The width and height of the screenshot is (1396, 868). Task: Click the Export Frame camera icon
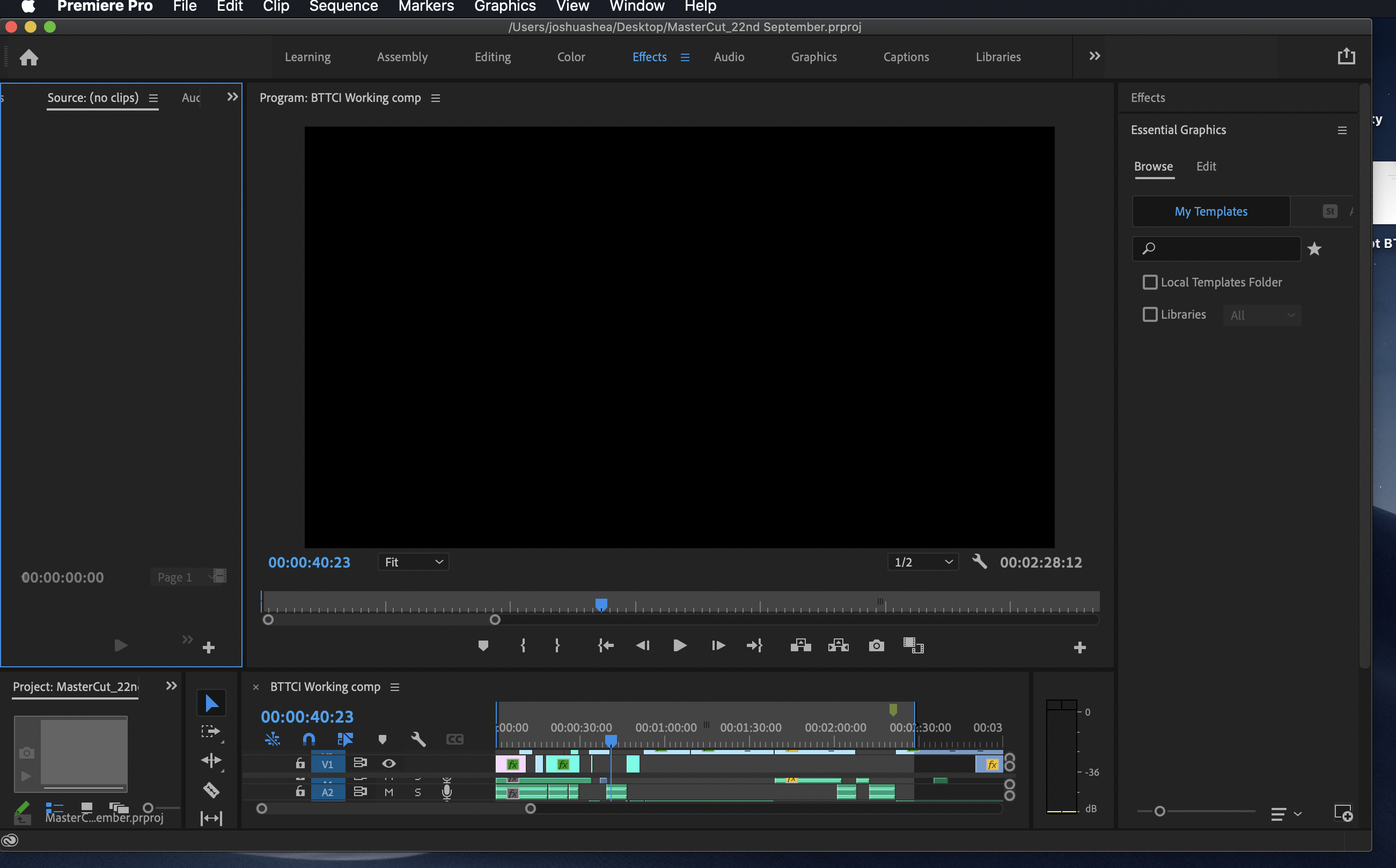pos(876,645)
